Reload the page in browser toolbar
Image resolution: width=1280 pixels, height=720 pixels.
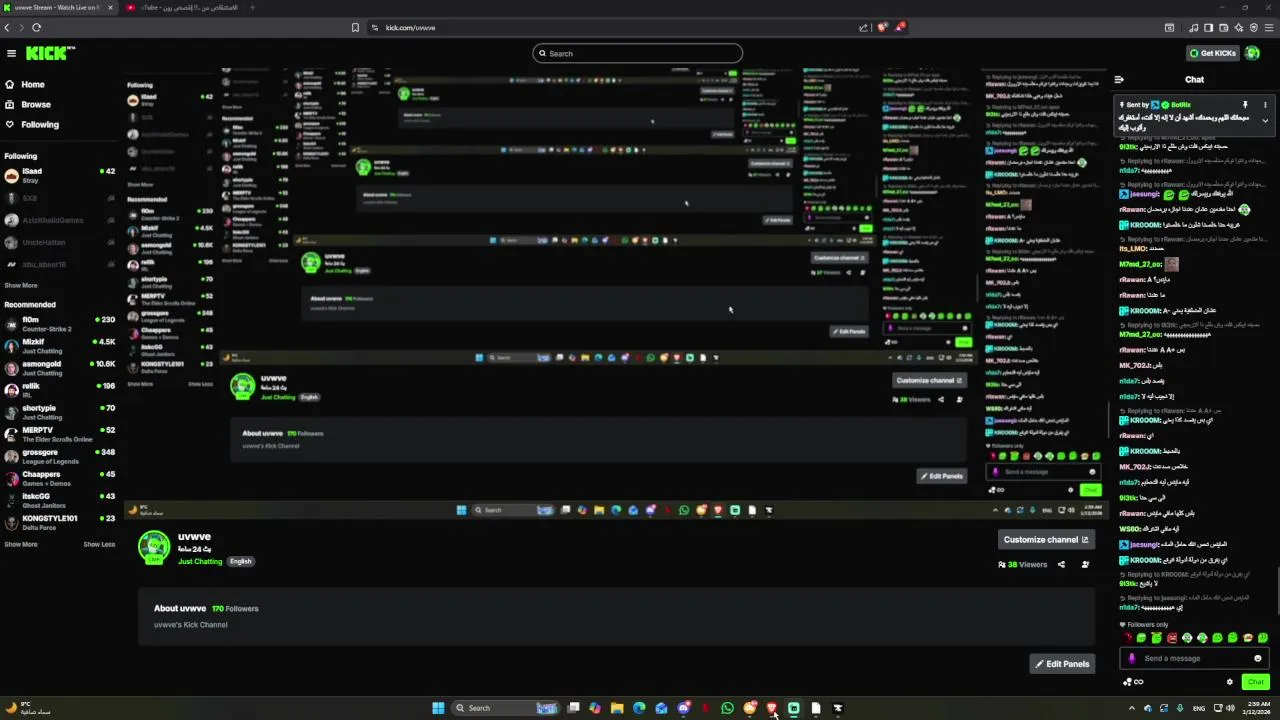pyautogui.click(x=36, y=28)
